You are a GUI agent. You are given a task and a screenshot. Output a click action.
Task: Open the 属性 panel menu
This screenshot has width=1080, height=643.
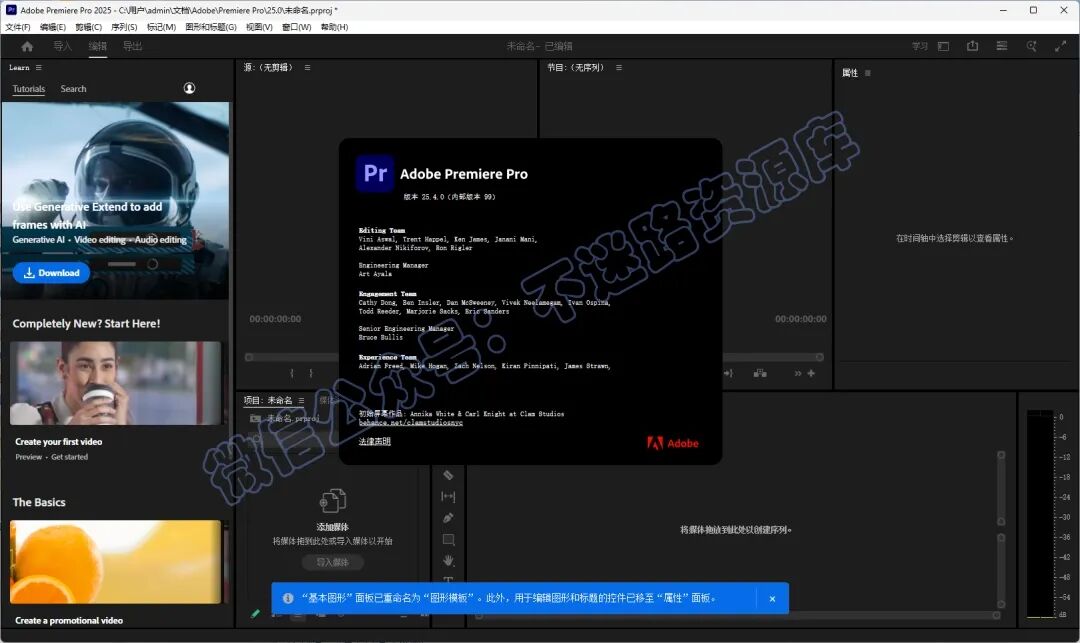(x=868, y=73)
